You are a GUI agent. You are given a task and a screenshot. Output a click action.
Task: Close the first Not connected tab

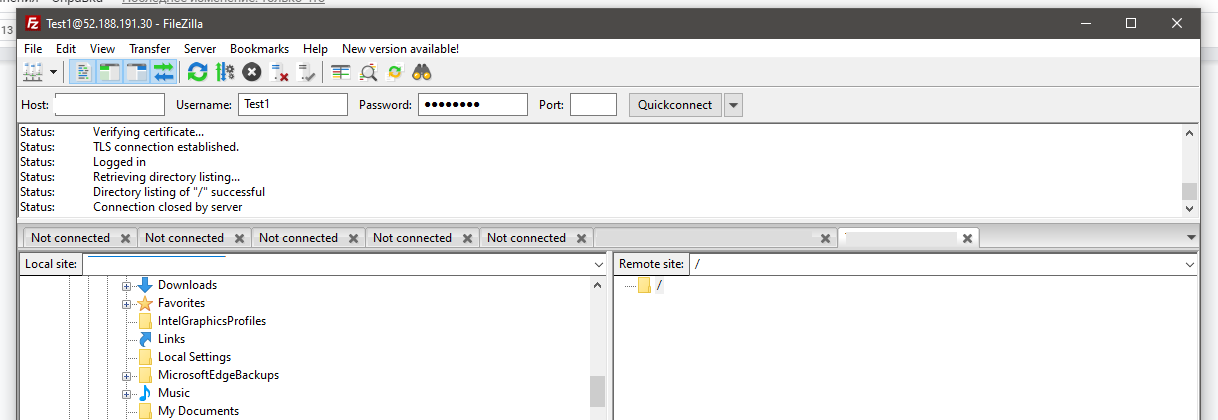[125, 238]
